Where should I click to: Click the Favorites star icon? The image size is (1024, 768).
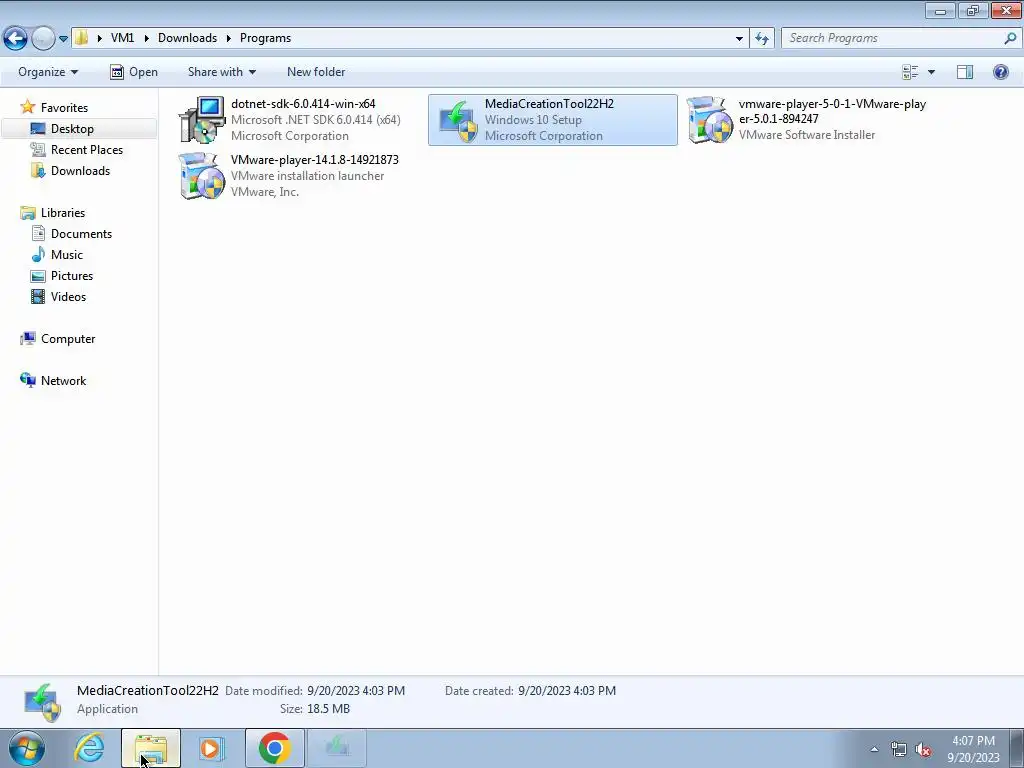(x=27, y=107)
